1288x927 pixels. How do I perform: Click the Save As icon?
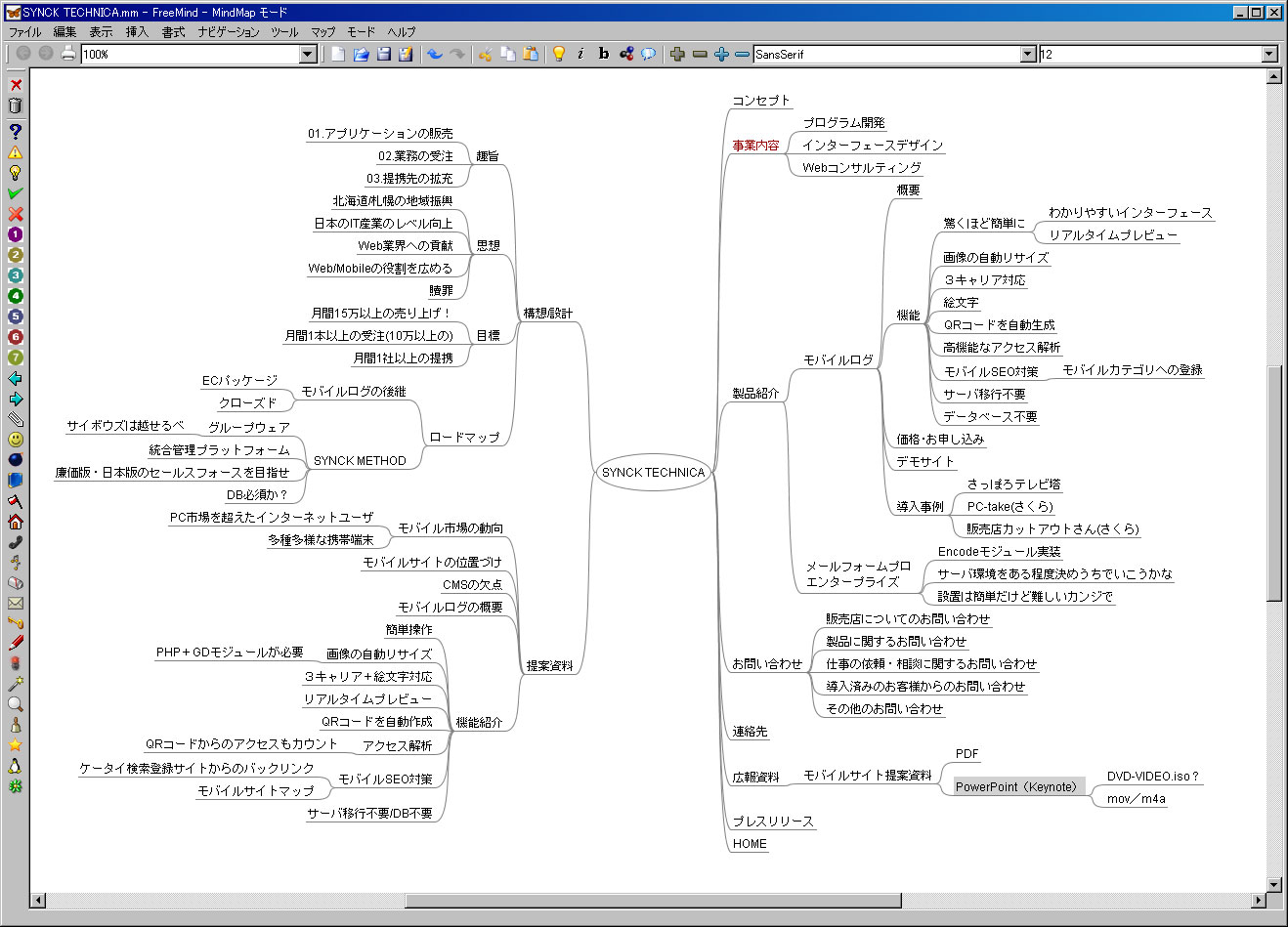coord(406,54)
